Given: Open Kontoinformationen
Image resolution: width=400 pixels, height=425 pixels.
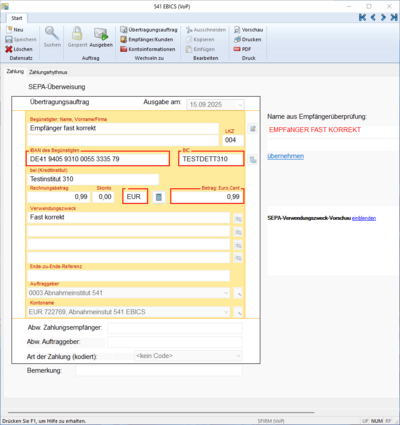Looking at the screenshot, I should (148, 49).
